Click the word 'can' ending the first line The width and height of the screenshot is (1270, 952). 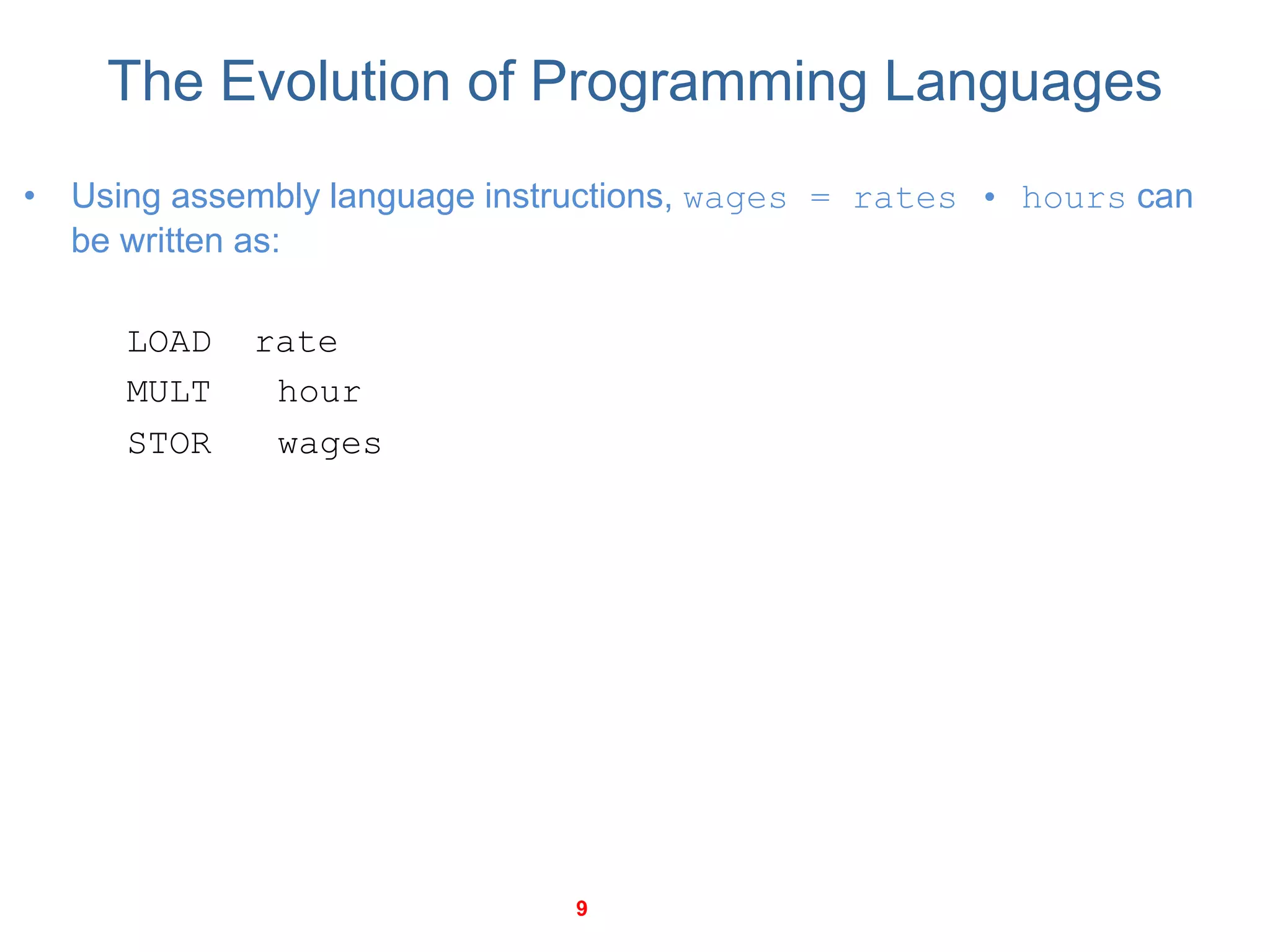(x=1165, y=198)
